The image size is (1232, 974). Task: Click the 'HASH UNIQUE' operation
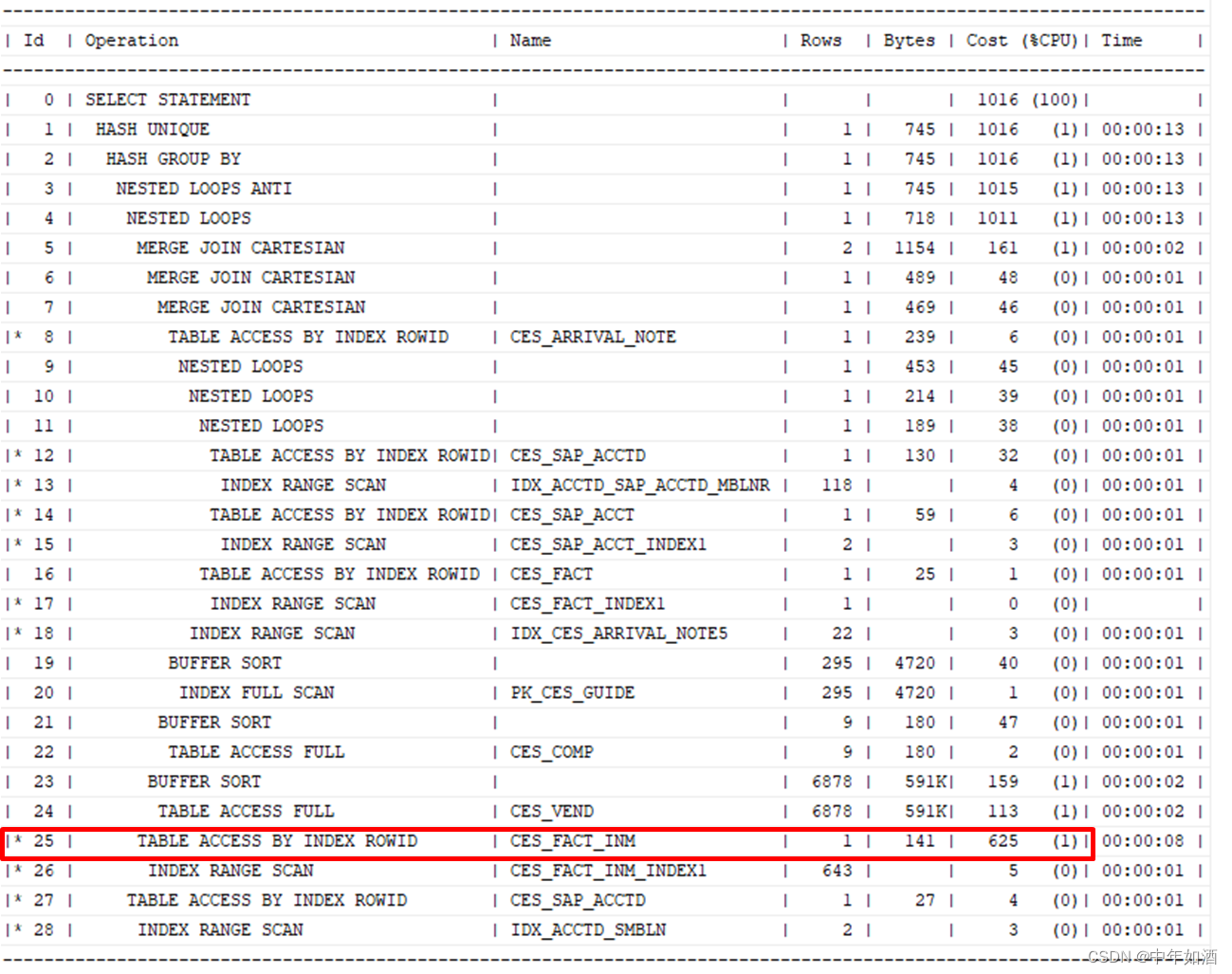(153, 129)
